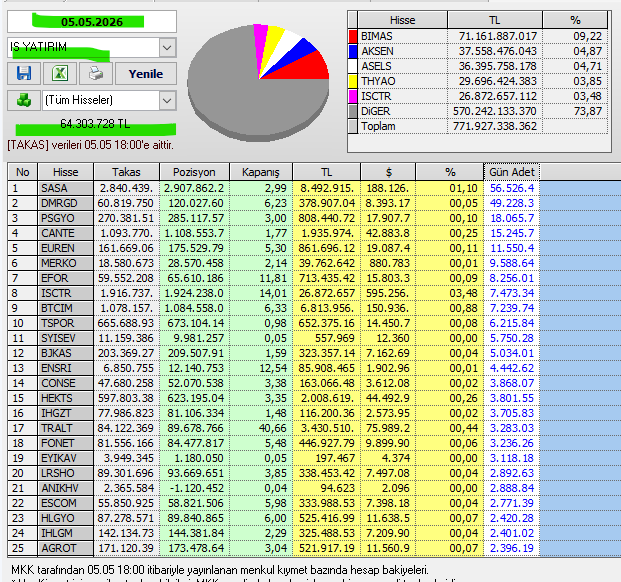Print the report with printer icon

96,73
